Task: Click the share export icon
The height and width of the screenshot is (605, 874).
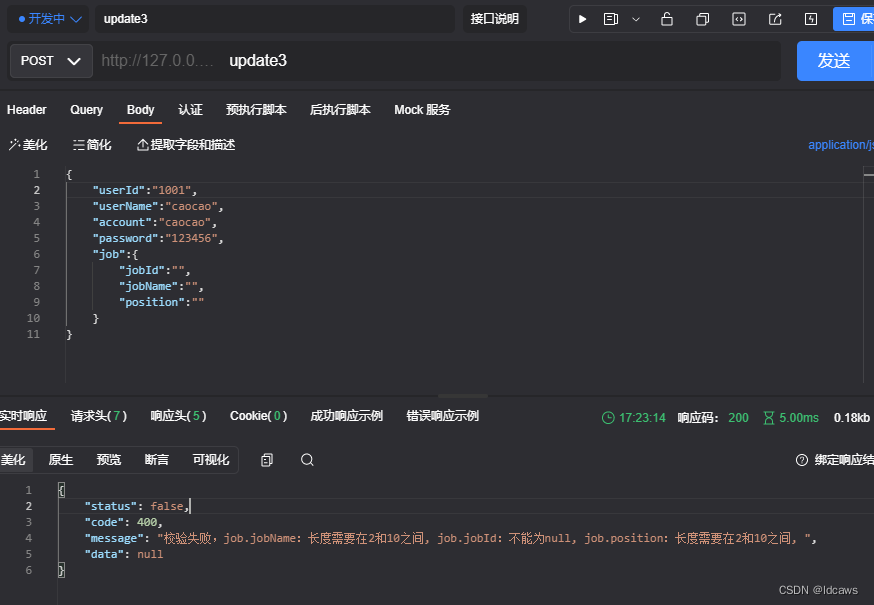Action: 775,19
